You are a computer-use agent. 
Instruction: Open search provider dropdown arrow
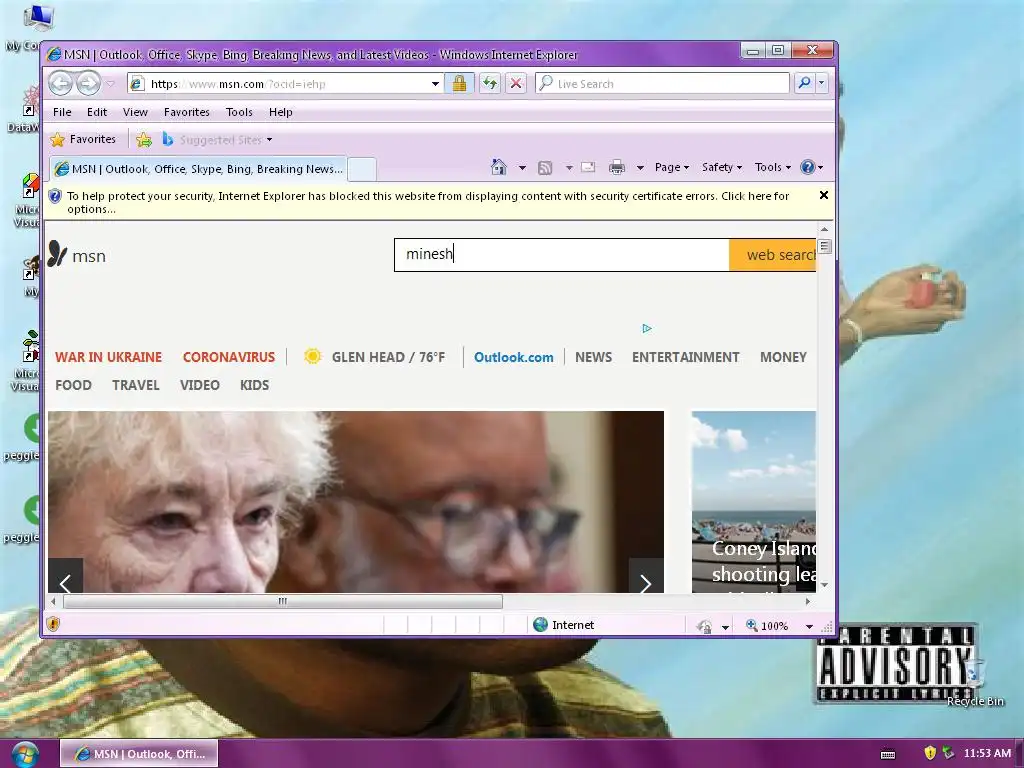click(x=822, y=83)
